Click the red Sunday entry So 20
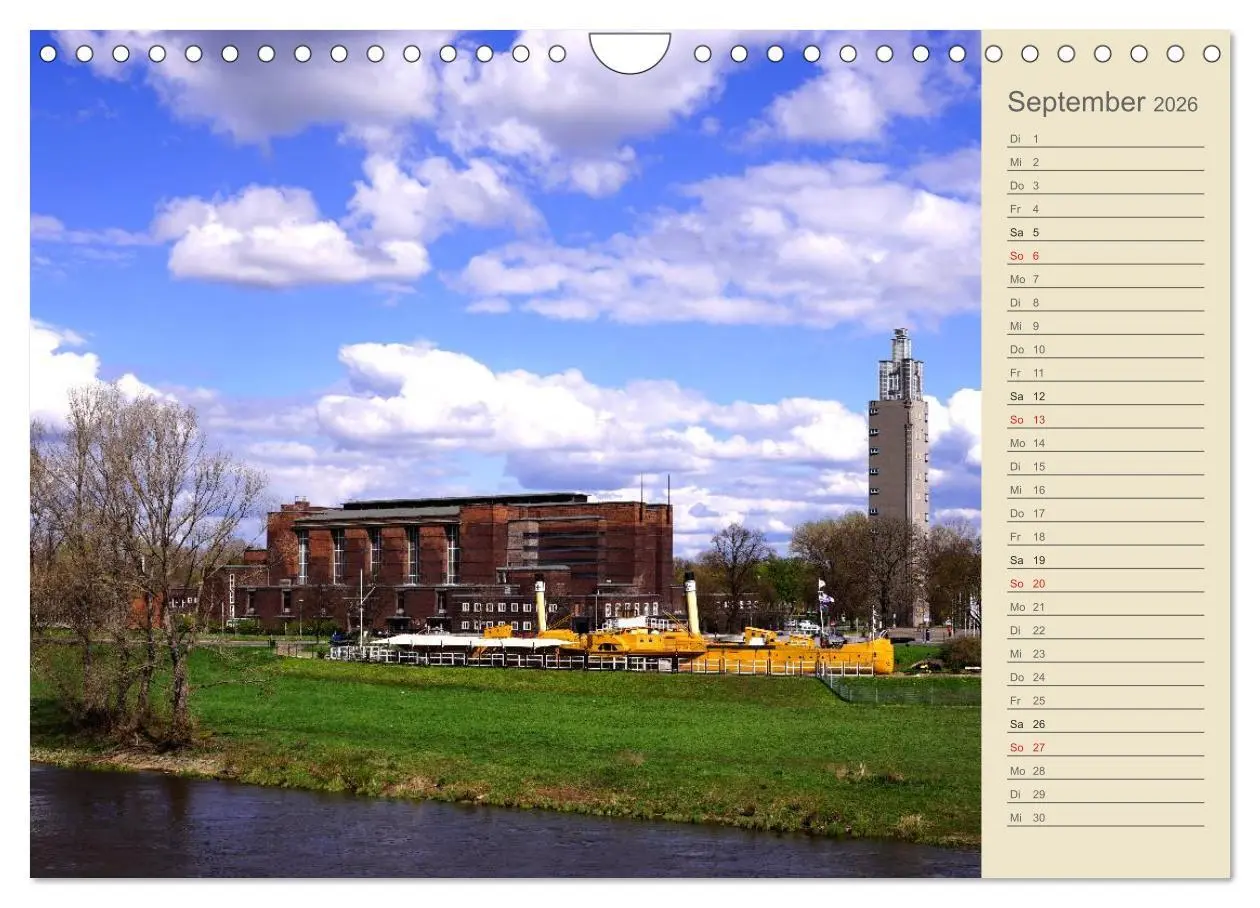Screen dimensions: 1260x908 click(x=1025, y=583)
